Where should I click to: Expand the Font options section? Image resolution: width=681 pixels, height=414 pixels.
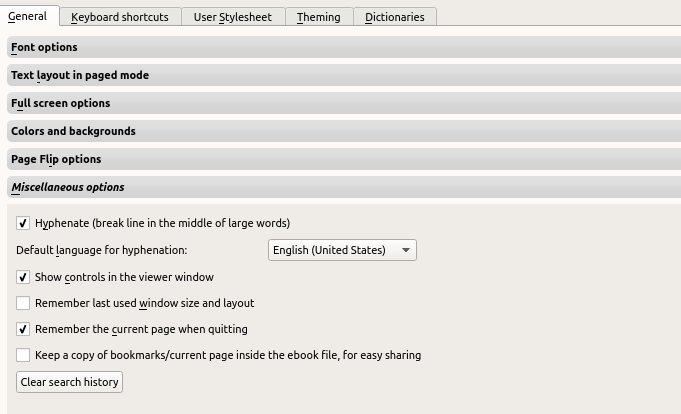[x=344, y=47]
